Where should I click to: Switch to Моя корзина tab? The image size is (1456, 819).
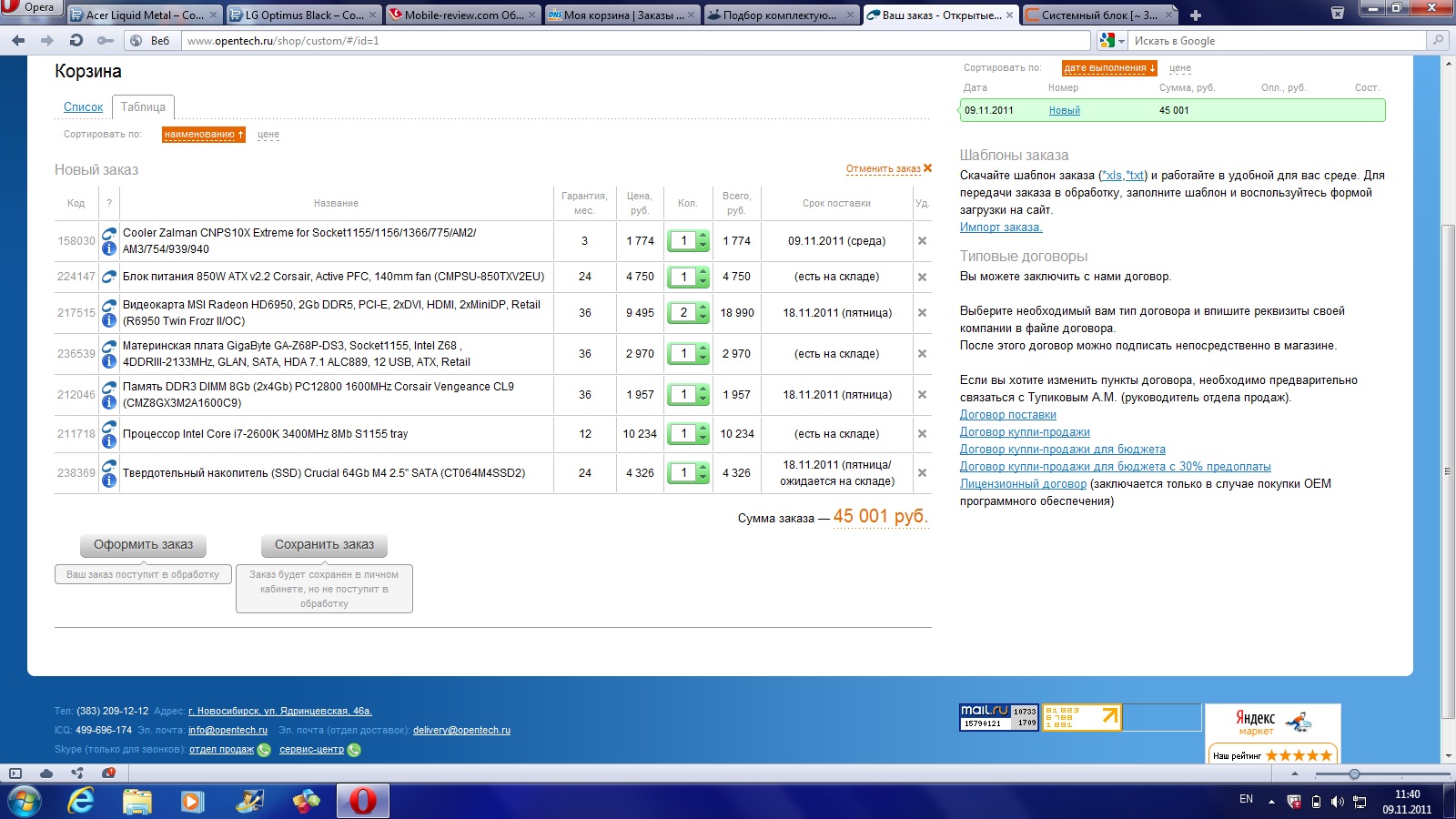622,15
